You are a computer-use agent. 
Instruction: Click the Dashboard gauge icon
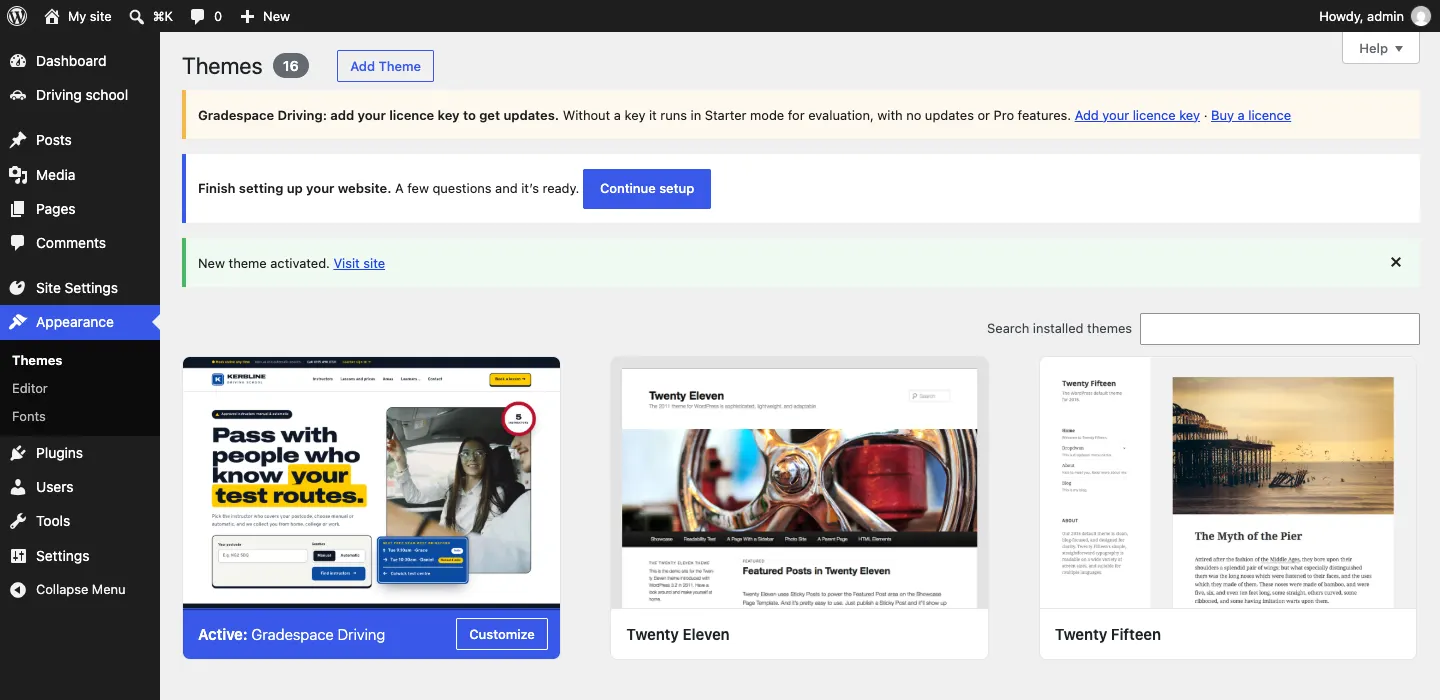(x=18, y=61)
